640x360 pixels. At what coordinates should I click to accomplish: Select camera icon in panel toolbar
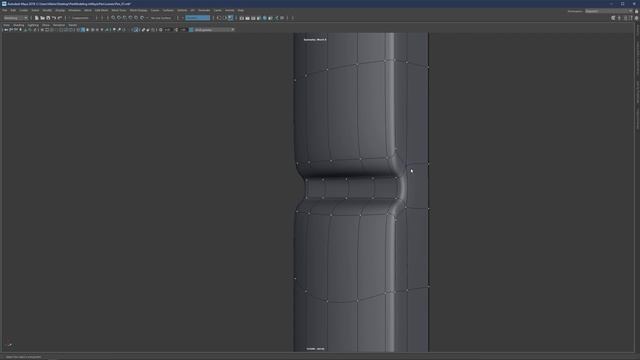tap(6, 30)
